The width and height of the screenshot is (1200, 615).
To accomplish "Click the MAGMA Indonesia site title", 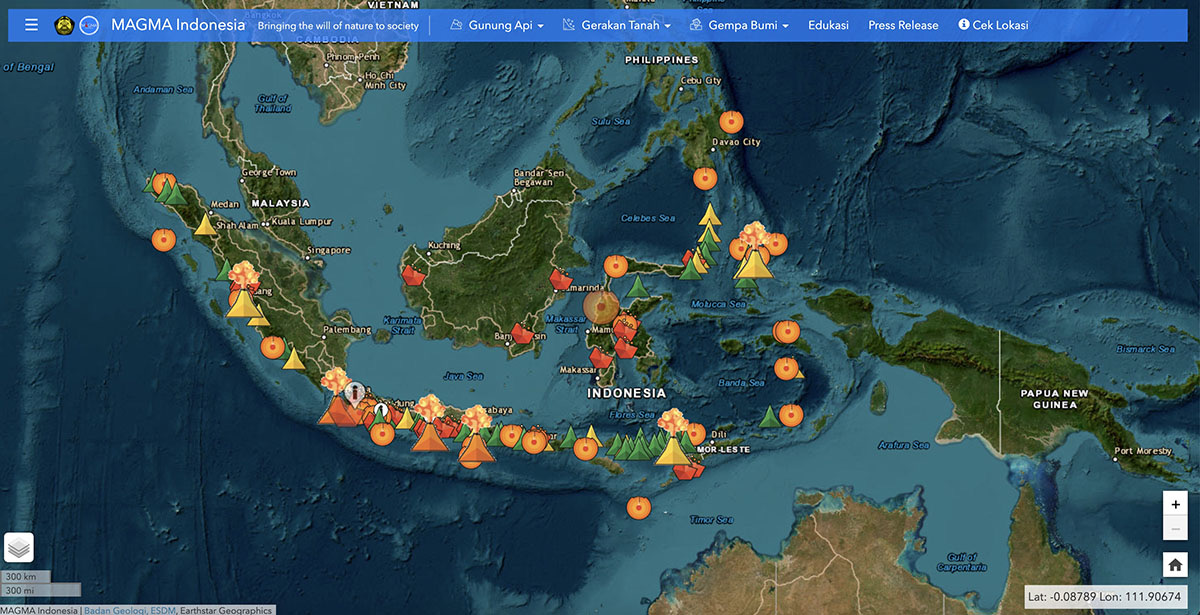I will [x=178, y=25].
